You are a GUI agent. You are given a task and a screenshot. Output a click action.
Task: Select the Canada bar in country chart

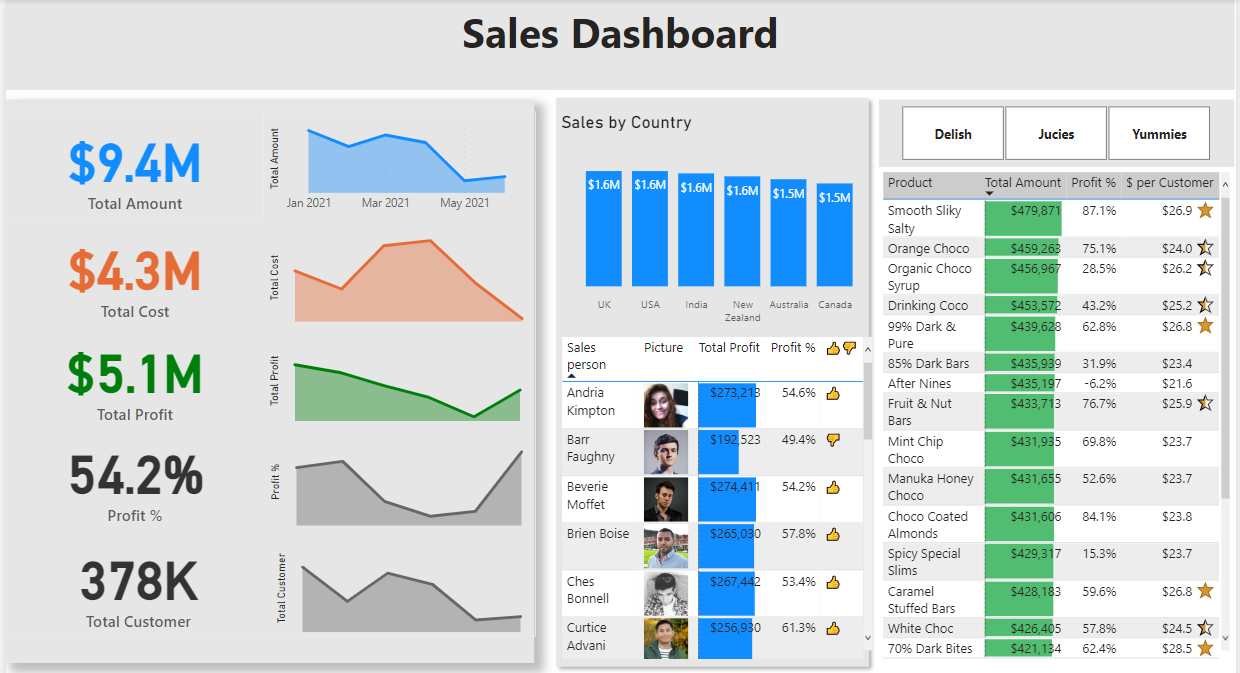click(835, 235)
